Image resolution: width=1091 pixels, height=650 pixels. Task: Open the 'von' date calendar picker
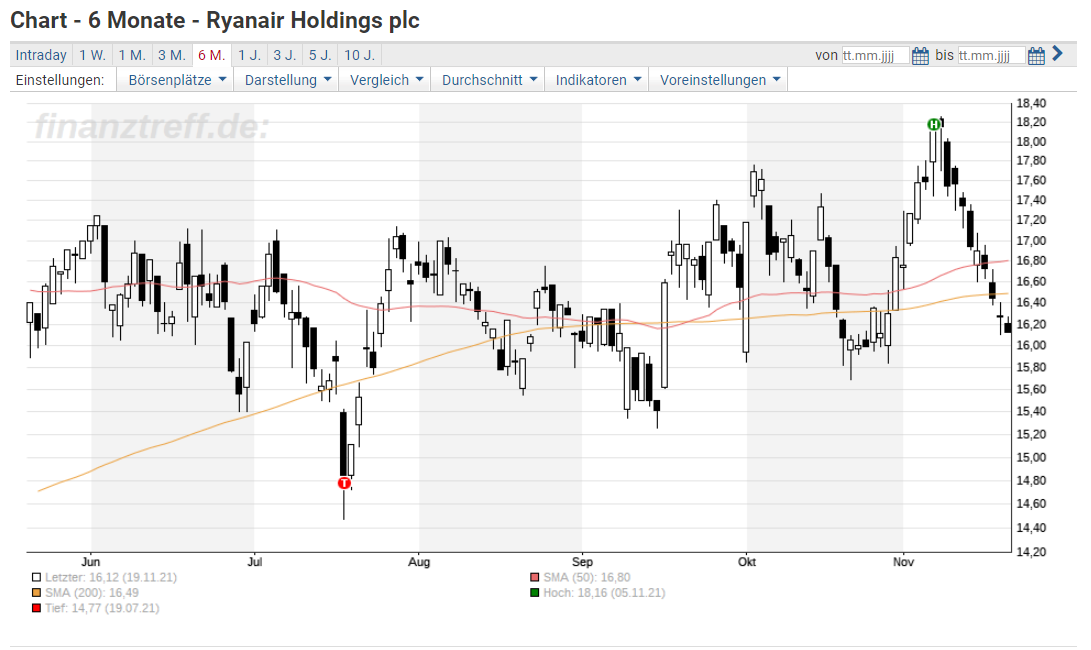(x=920, y=56)
